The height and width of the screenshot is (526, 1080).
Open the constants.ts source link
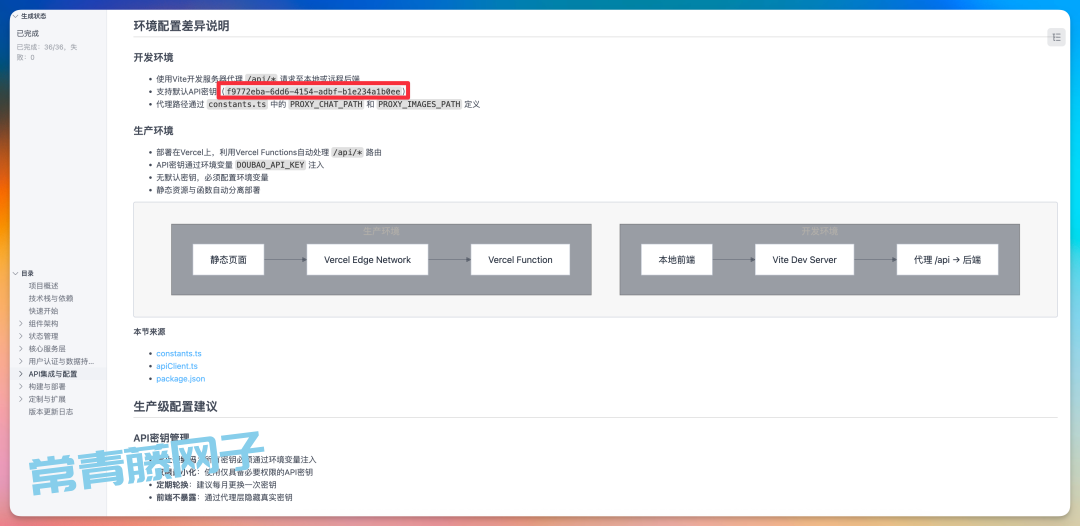tap(178, 354)
